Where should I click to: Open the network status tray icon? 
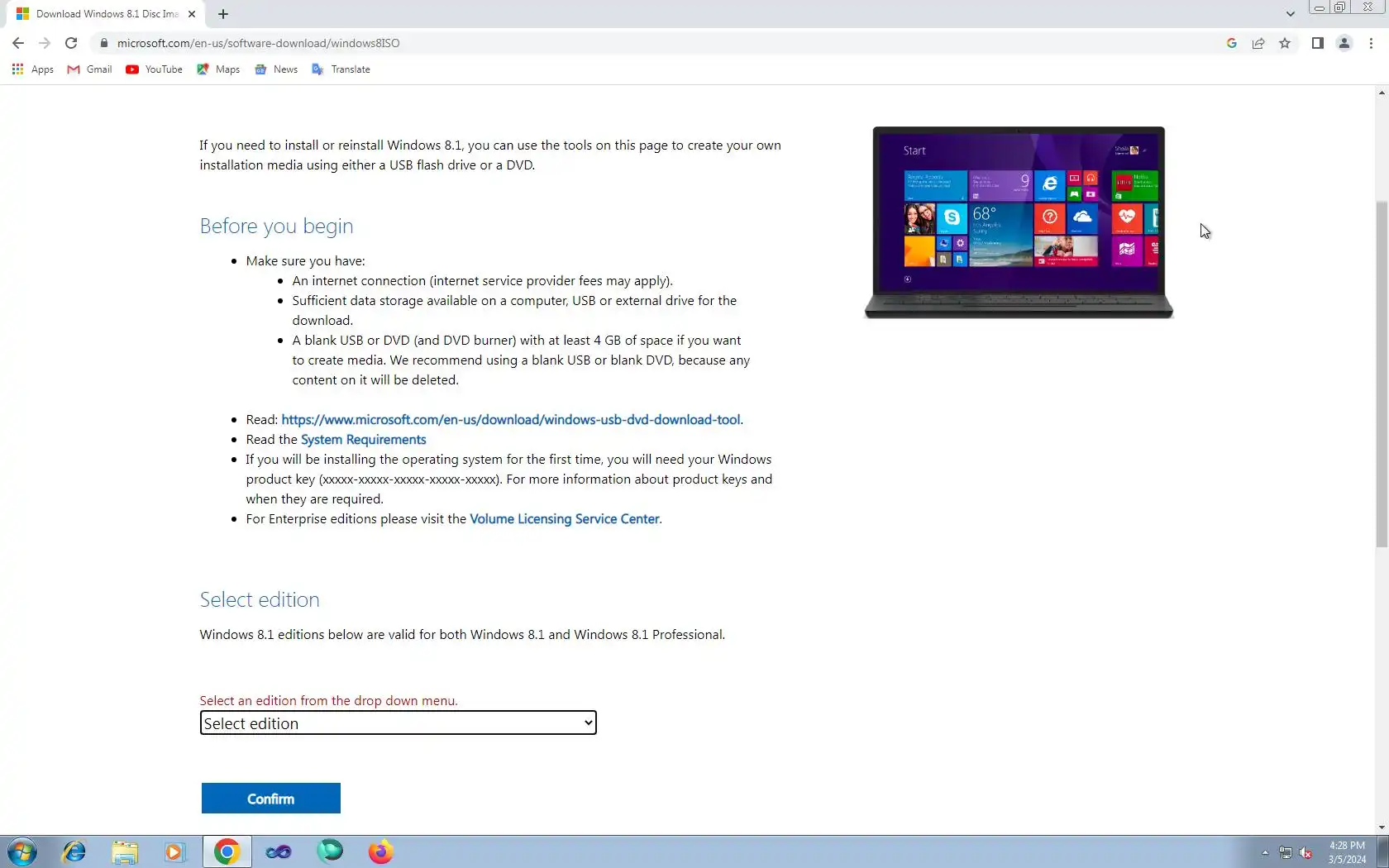coord(1286,852)
